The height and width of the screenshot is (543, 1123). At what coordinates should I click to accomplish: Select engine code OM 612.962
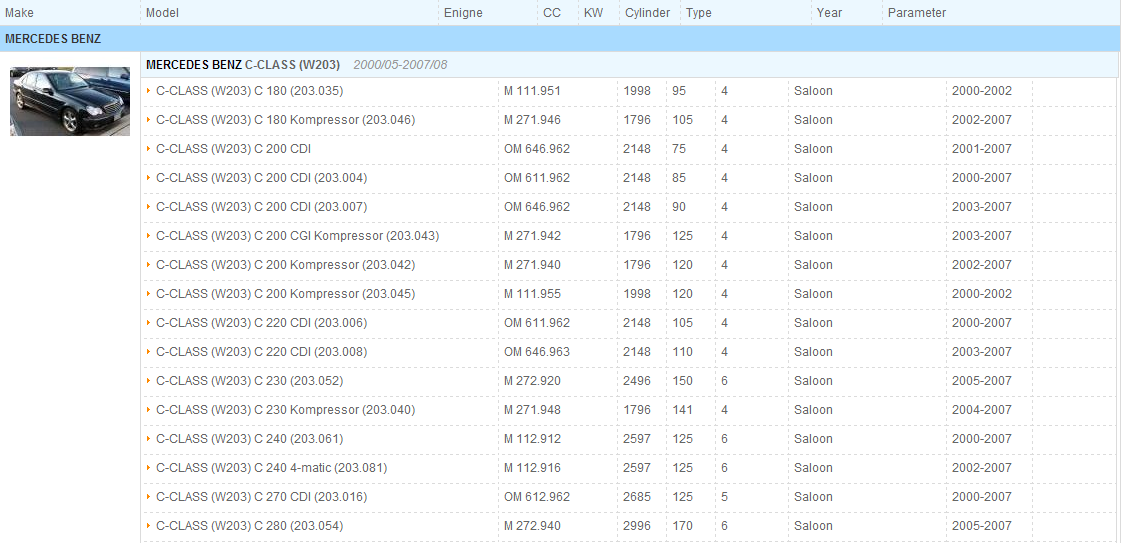[537, 497]
